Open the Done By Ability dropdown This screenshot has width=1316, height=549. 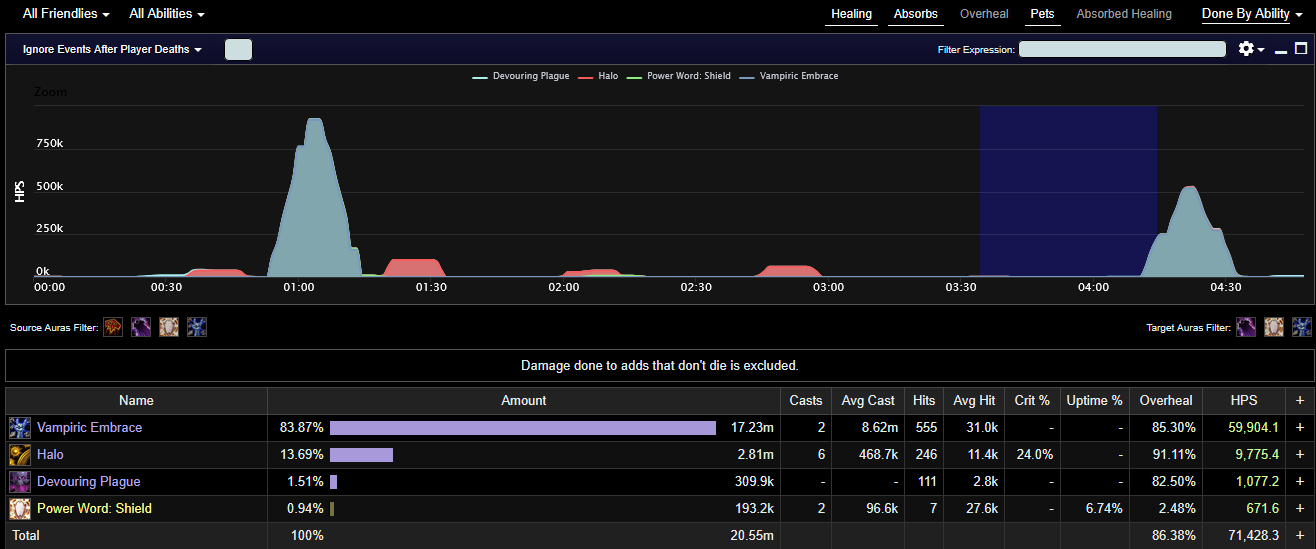click(x=1251, y=14)
